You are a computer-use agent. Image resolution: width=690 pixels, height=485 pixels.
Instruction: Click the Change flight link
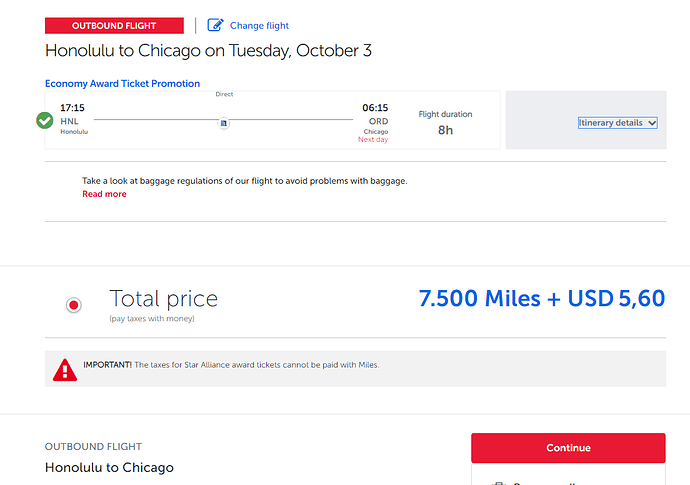(259, 26)
